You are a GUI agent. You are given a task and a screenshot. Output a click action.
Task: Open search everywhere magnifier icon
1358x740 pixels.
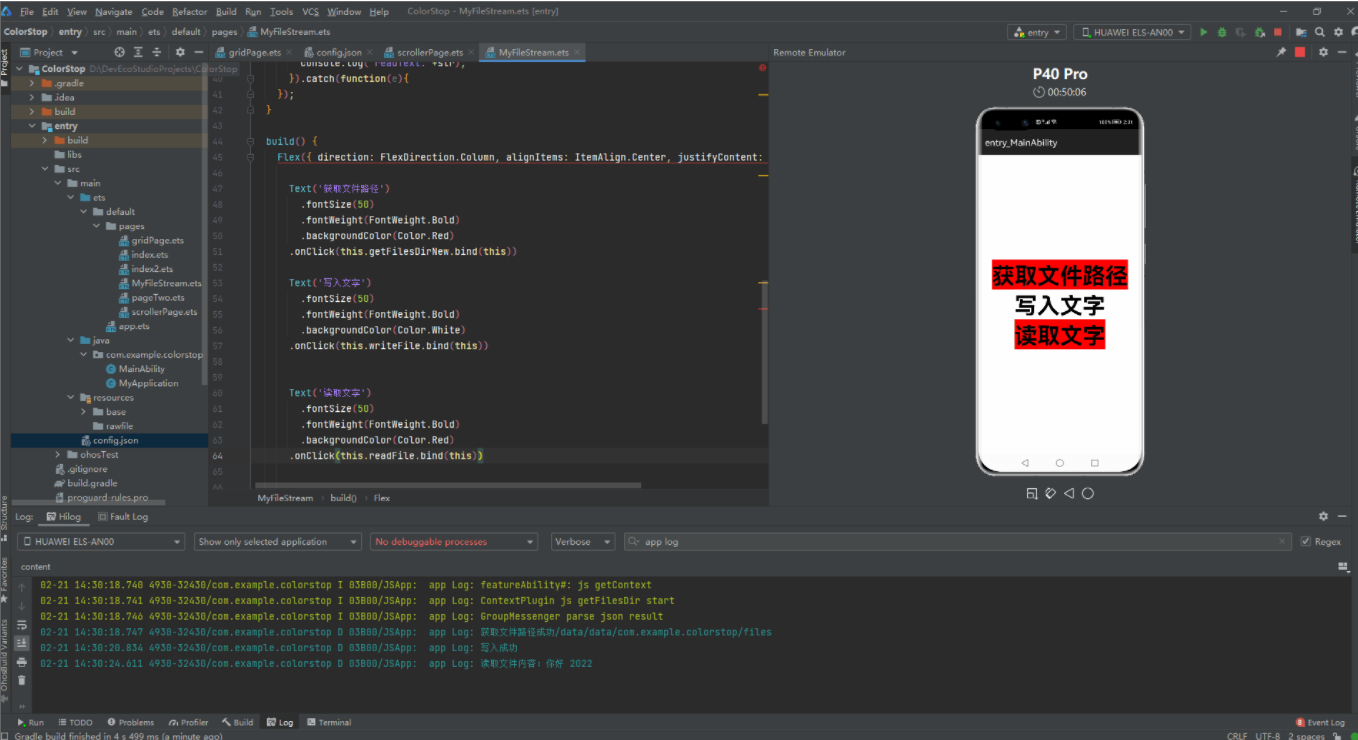[x=1321, y=32]
